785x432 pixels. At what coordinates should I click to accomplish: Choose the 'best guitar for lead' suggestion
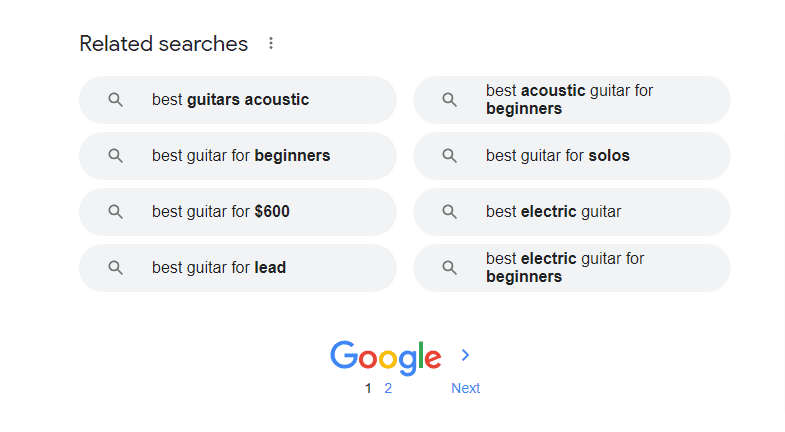click(x=218, y=268)
